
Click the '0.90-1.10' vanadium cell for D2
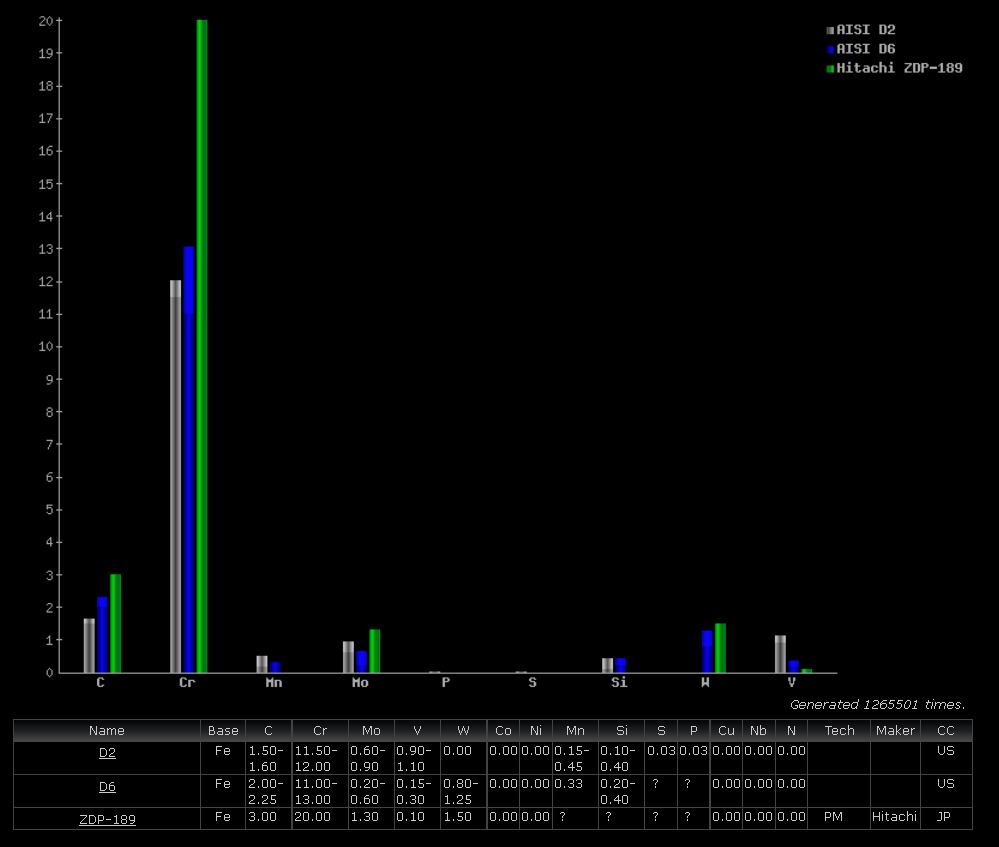coord(417,758)
